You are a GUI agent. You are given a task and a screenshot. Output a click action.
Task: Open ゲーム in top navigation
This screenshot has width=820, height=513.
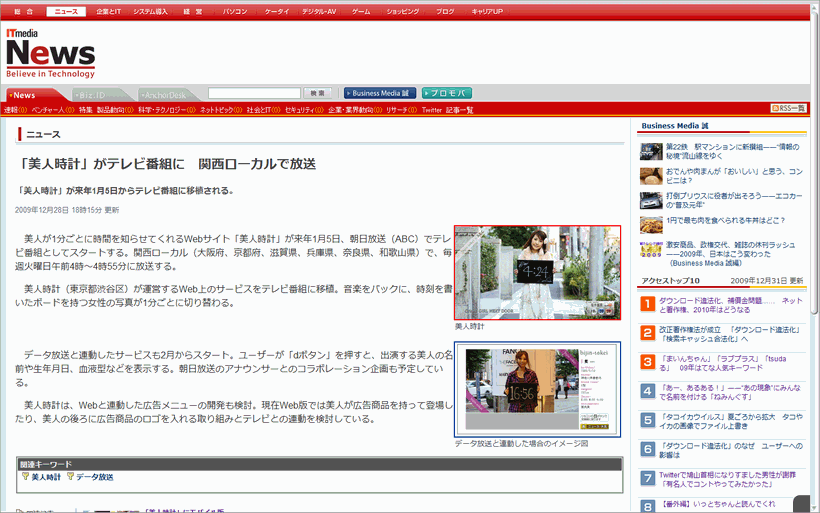coord(361,12)
